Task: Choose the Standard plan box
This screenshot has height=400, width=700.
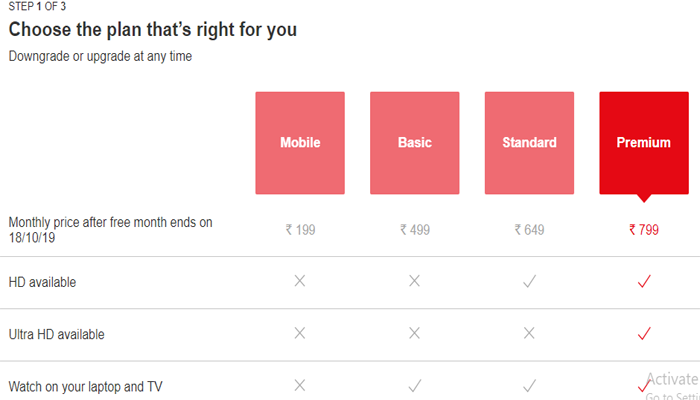Action: pos(529,143)
